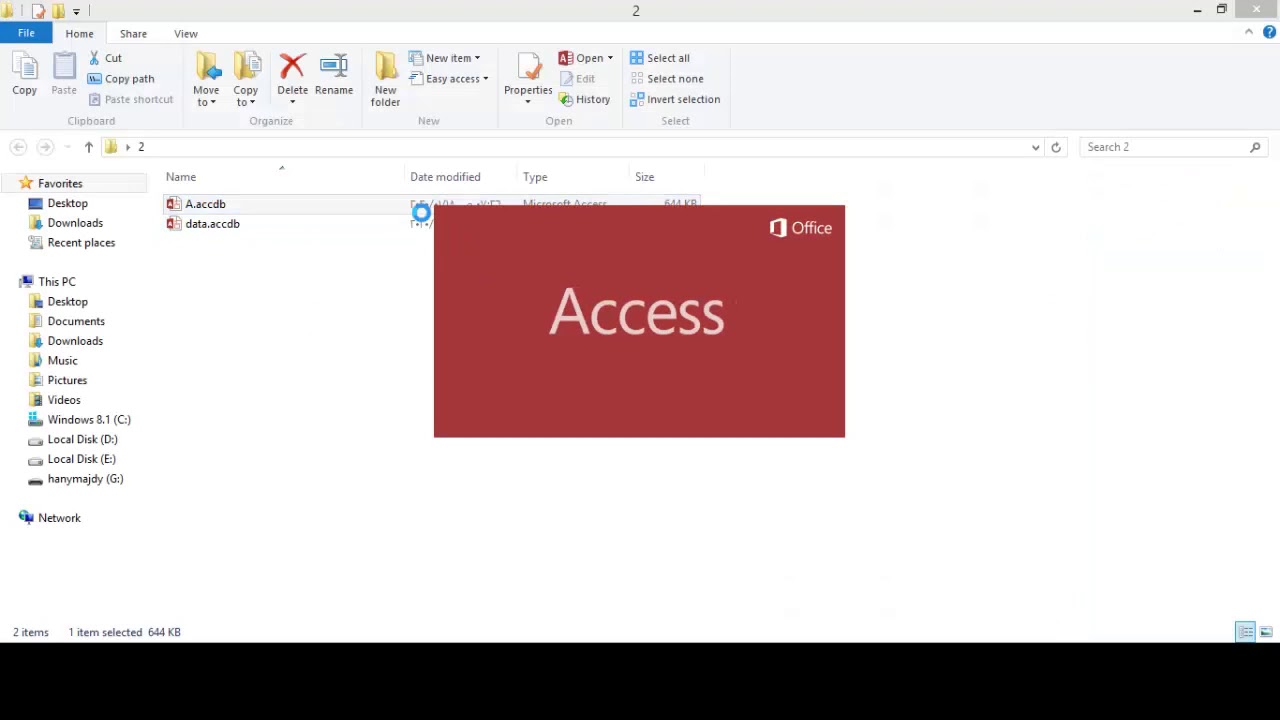Open hanymajdy (G:) drive
The image size is (1280, 720).
click(85, 479)
